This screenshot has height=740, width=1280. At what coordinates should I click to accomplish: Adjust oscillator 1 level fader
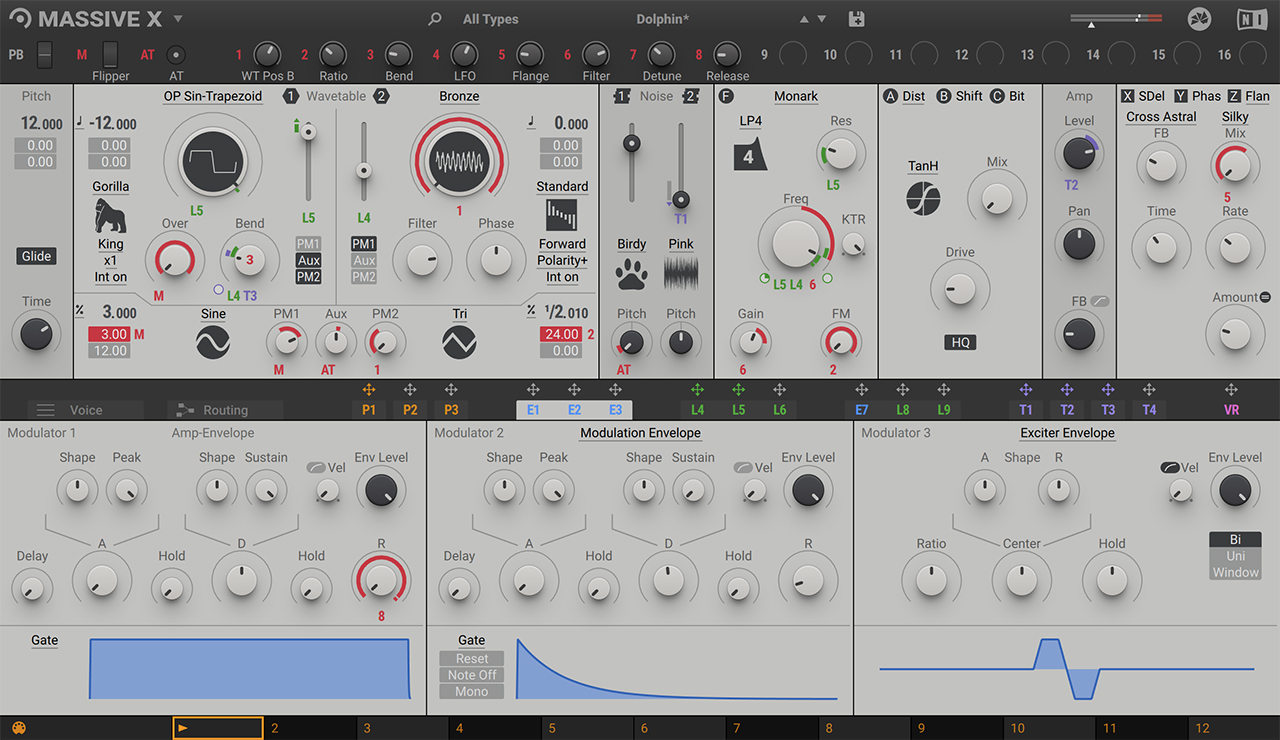(x=309, y=131)
